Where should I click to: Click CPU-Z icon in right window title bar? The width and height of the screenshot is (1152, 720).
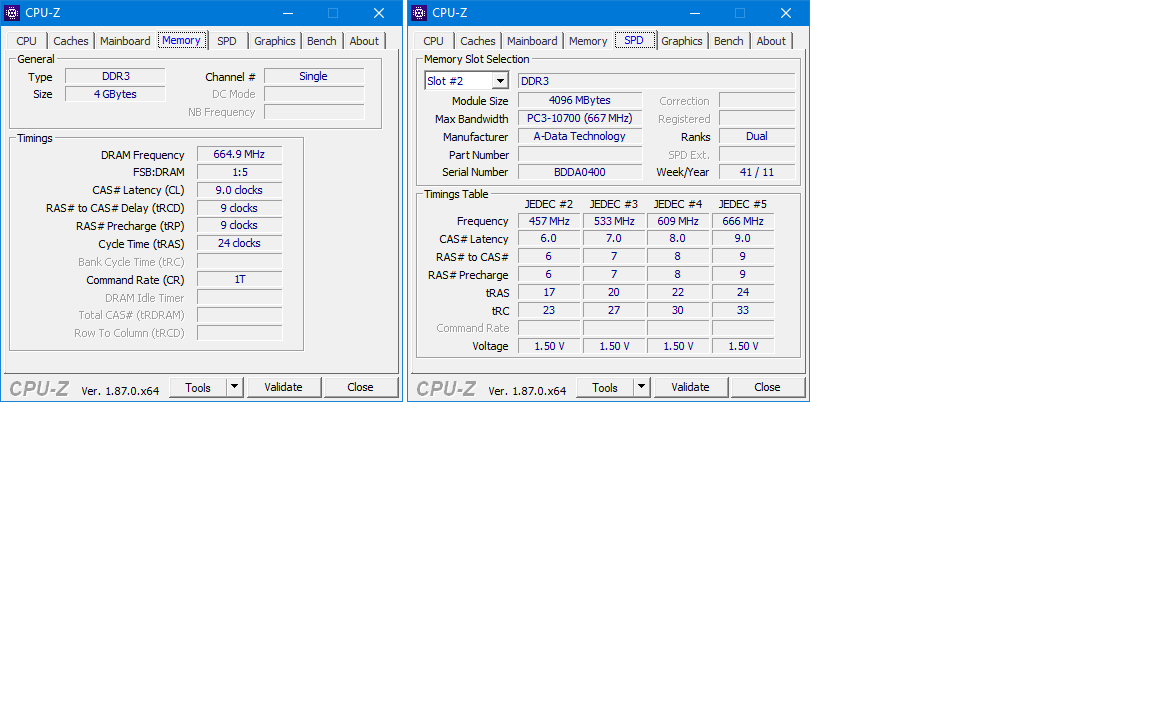pyautogui.click(x=419, y=13)
